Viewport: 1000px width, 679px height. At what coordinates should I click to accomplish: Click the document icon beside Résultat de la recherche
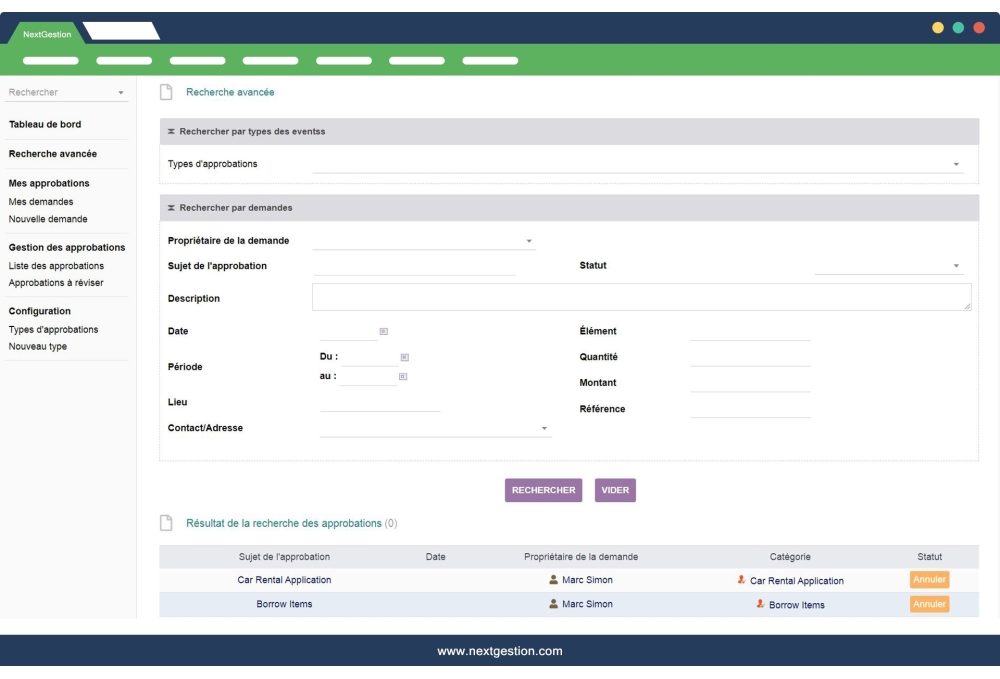[x=165, y=522]
